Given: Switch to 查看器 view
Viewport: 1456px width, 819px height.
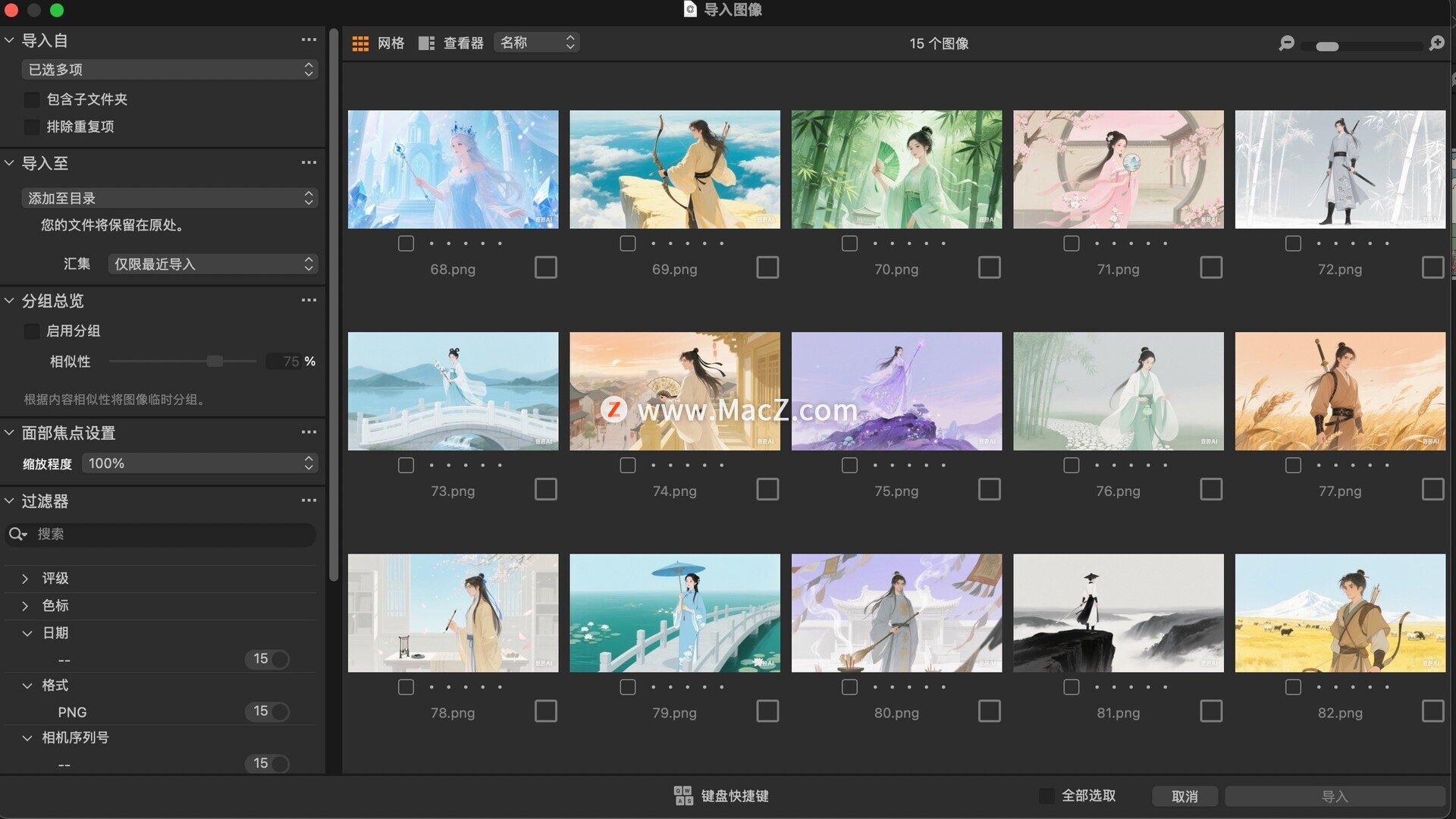Looking at the screenshot, I should click(463, 43).
